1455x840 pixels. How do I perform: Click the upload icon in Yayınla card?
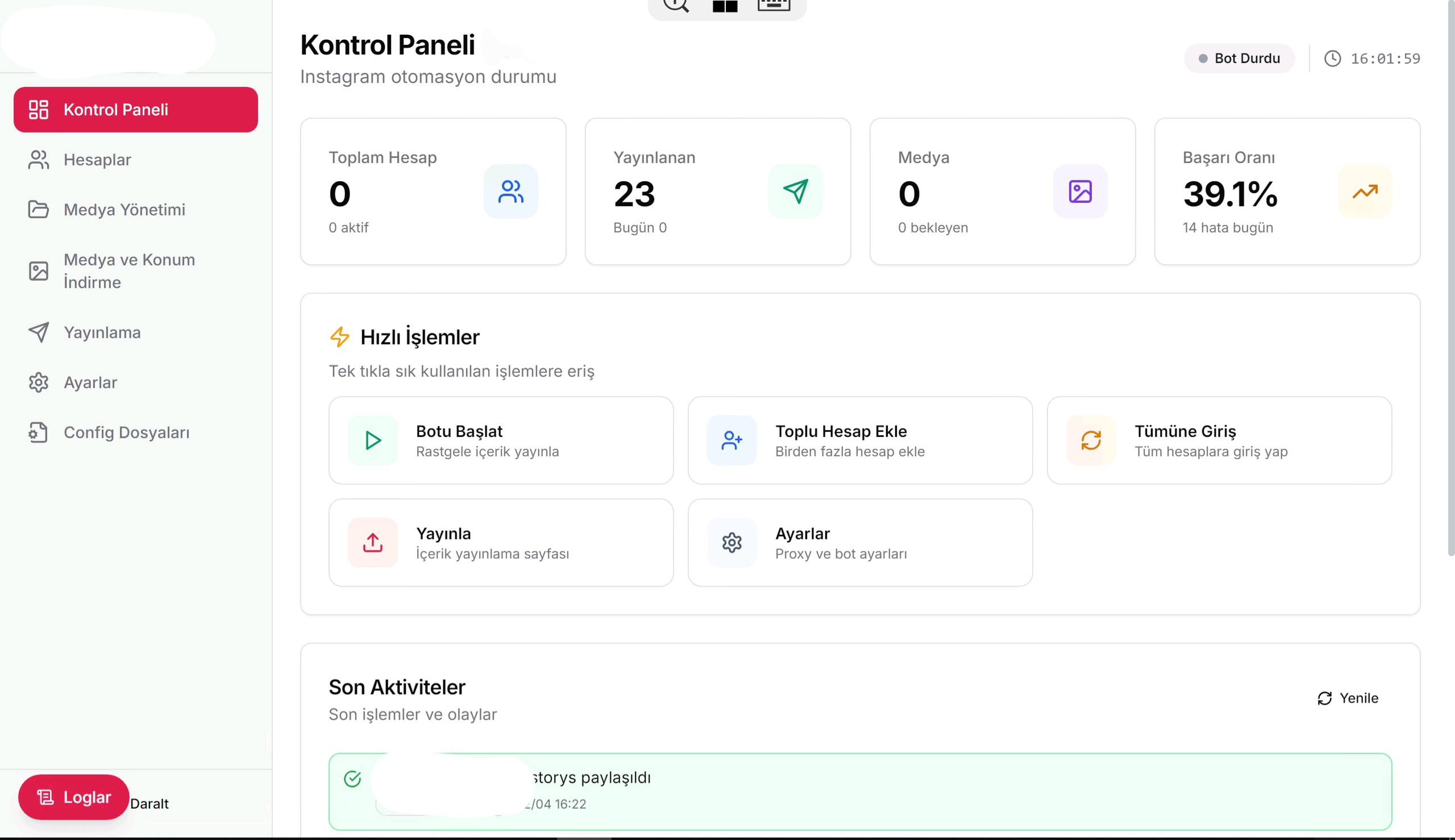[x=373, y=542]
